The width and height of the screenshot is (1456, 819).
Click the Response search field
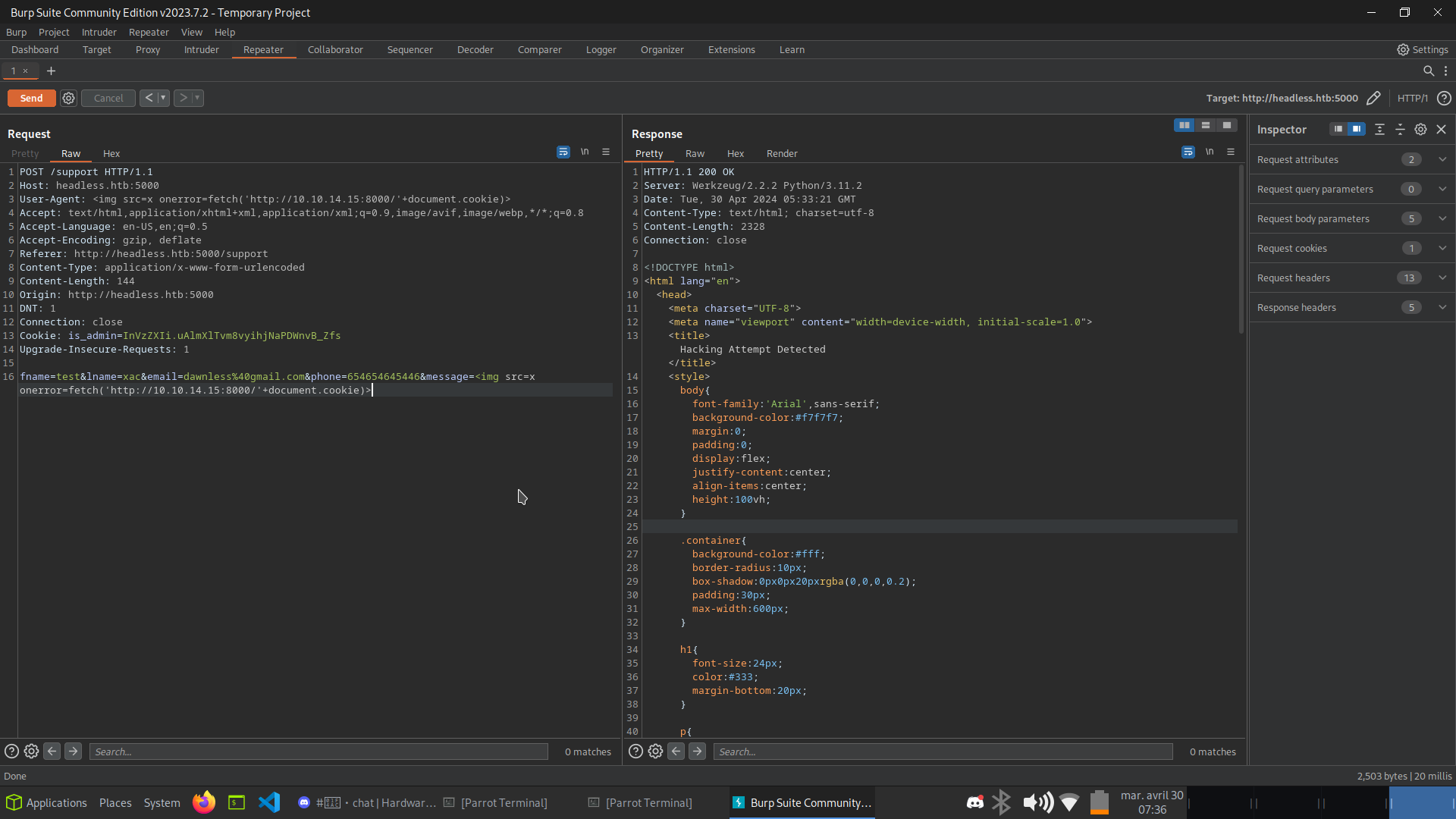tap(942, 752)
